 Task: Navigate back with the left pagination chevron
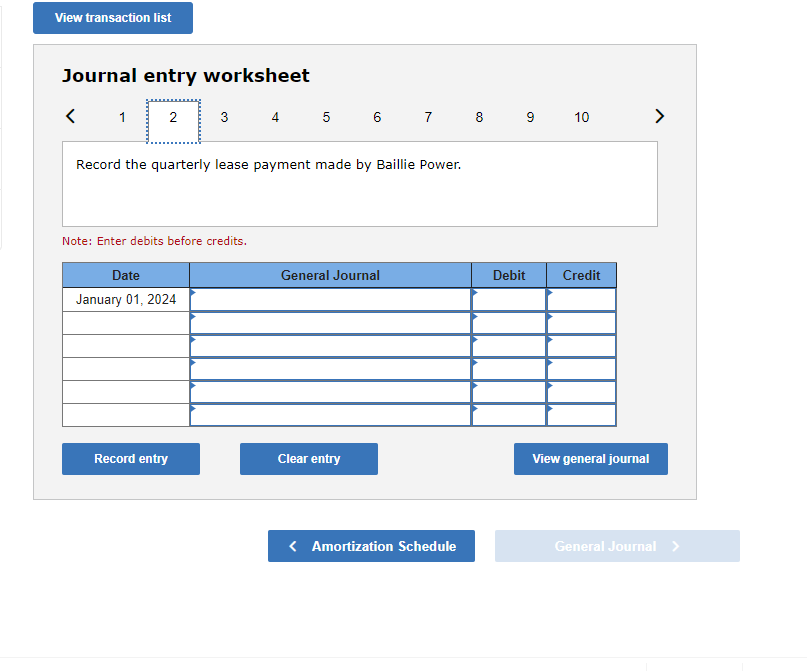click(70, 116)
